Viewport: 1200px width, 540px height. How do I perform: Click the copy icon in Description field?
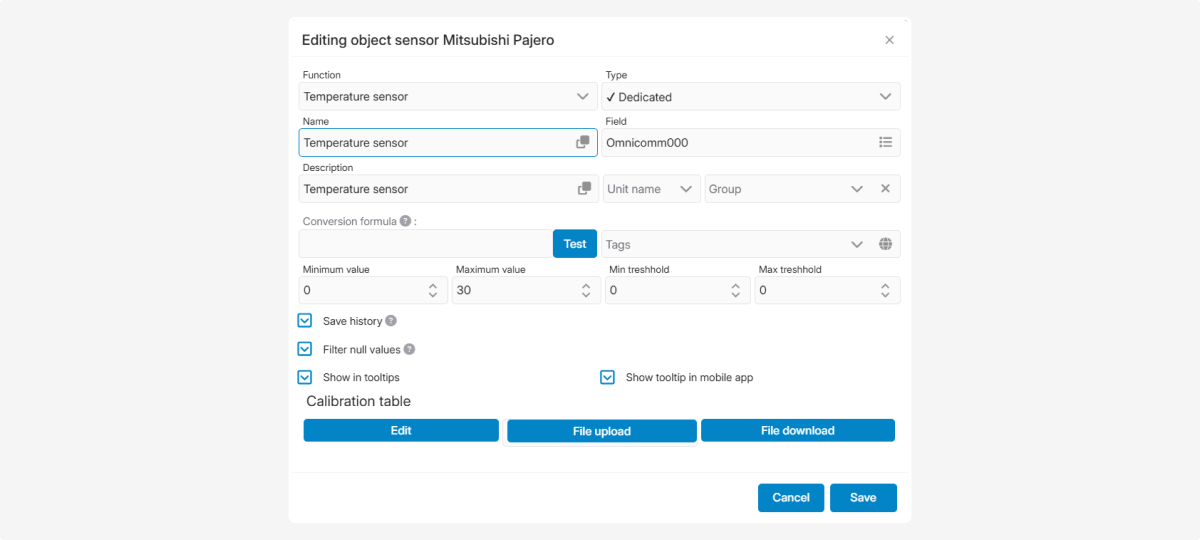(583, 189)
